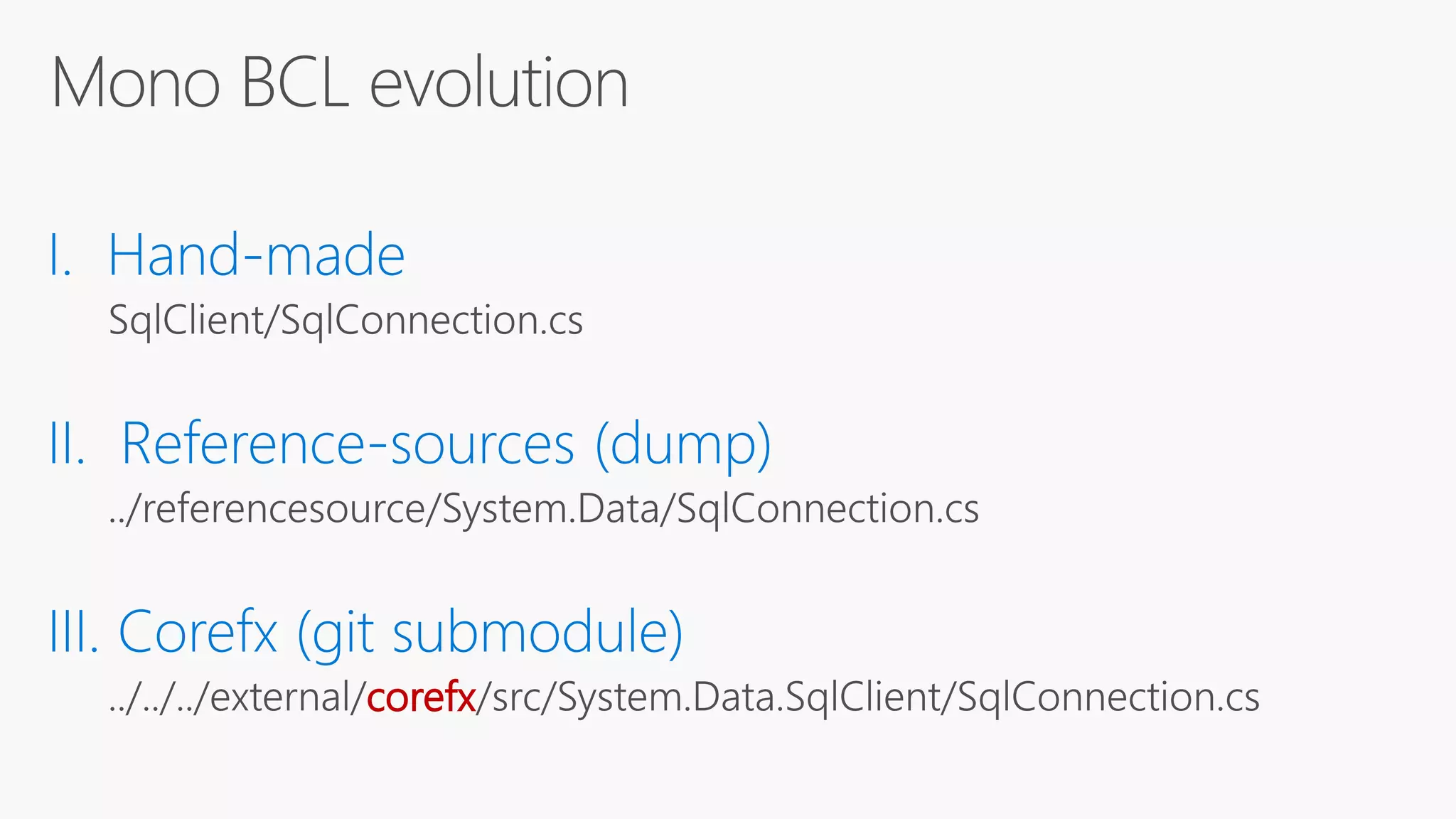This screenshot has width=1456, height=819.
Task: Click the 'Mono BCL evolution' slide title
Action: (x=340, y=84)
